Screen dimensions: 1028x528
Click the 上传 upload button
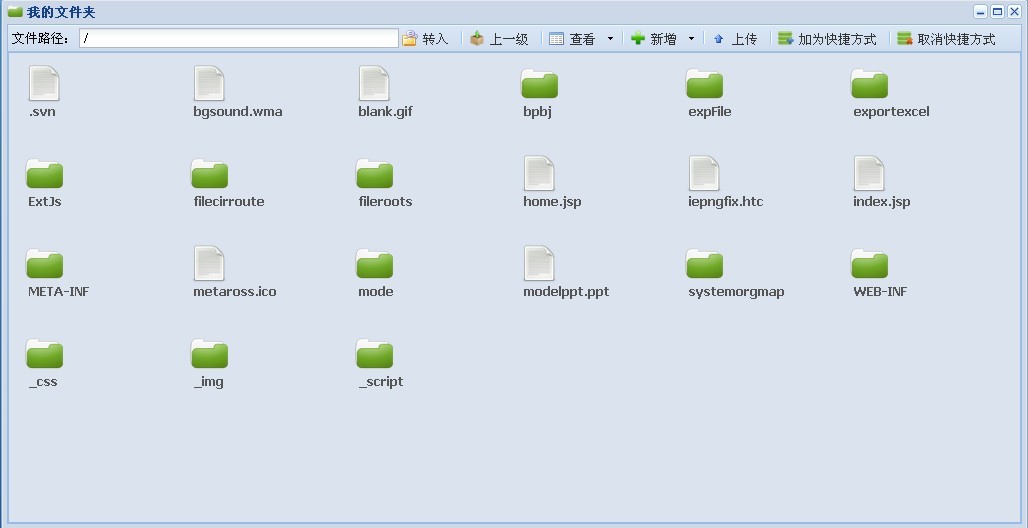click(735, 39)
